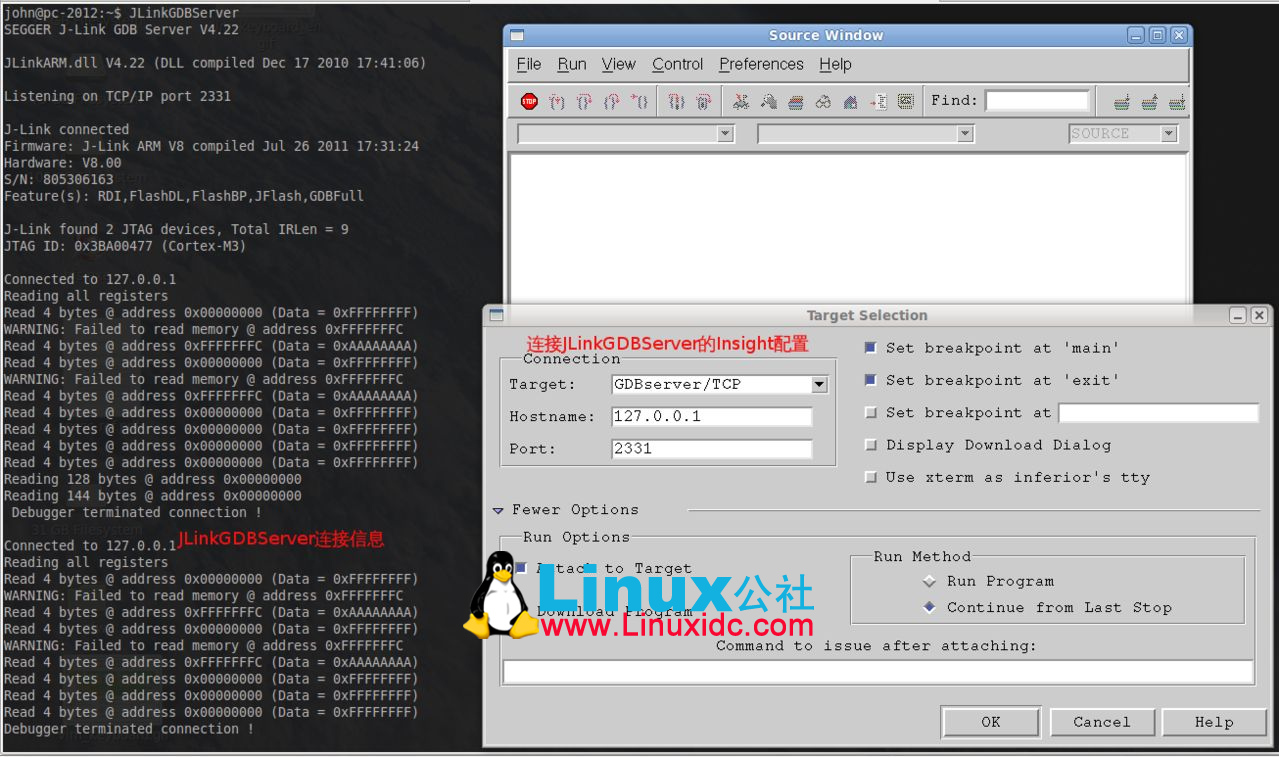Open the Target GDBserver/TCP dropdown

819,384
